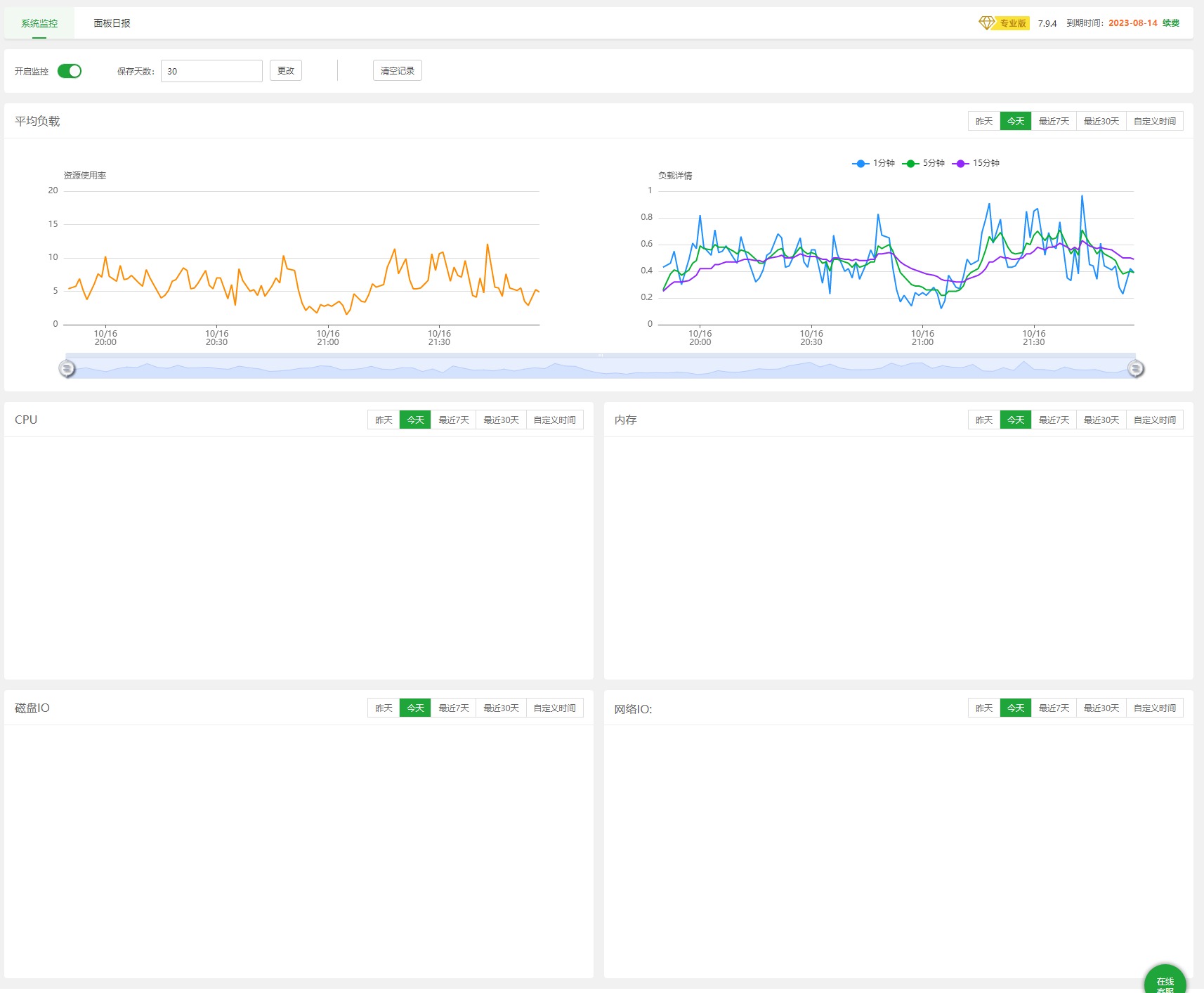Click the version number 7.9.4

pos(1047,23)
